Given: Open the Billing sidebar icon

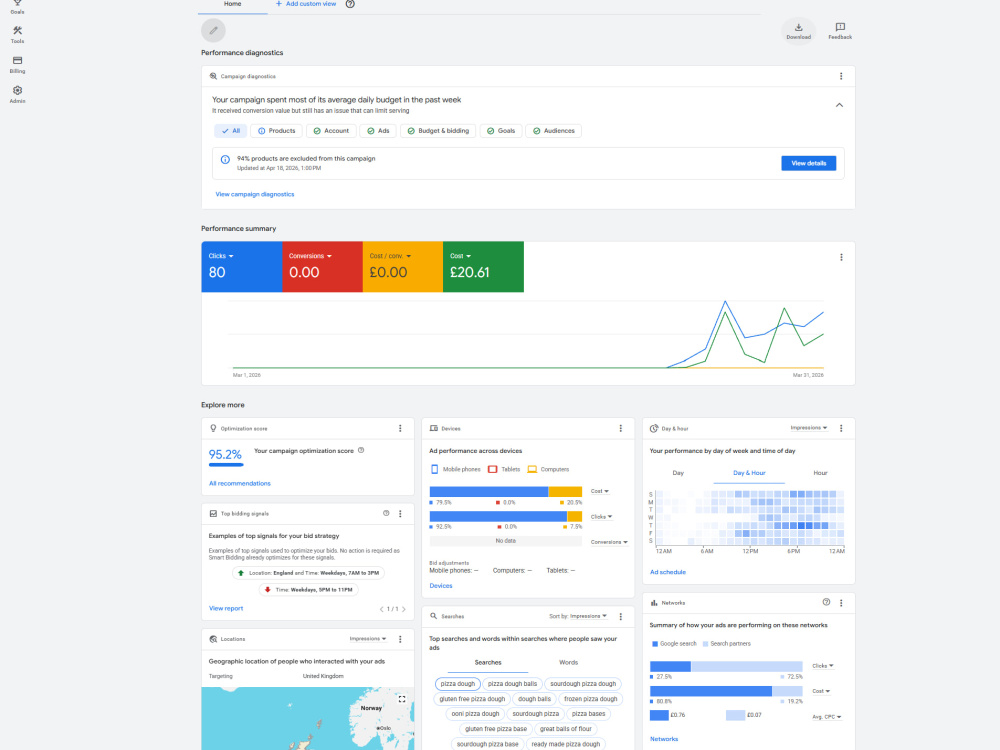Looking at the screenshot, I should pyautogui.click(x=17, y=64).
